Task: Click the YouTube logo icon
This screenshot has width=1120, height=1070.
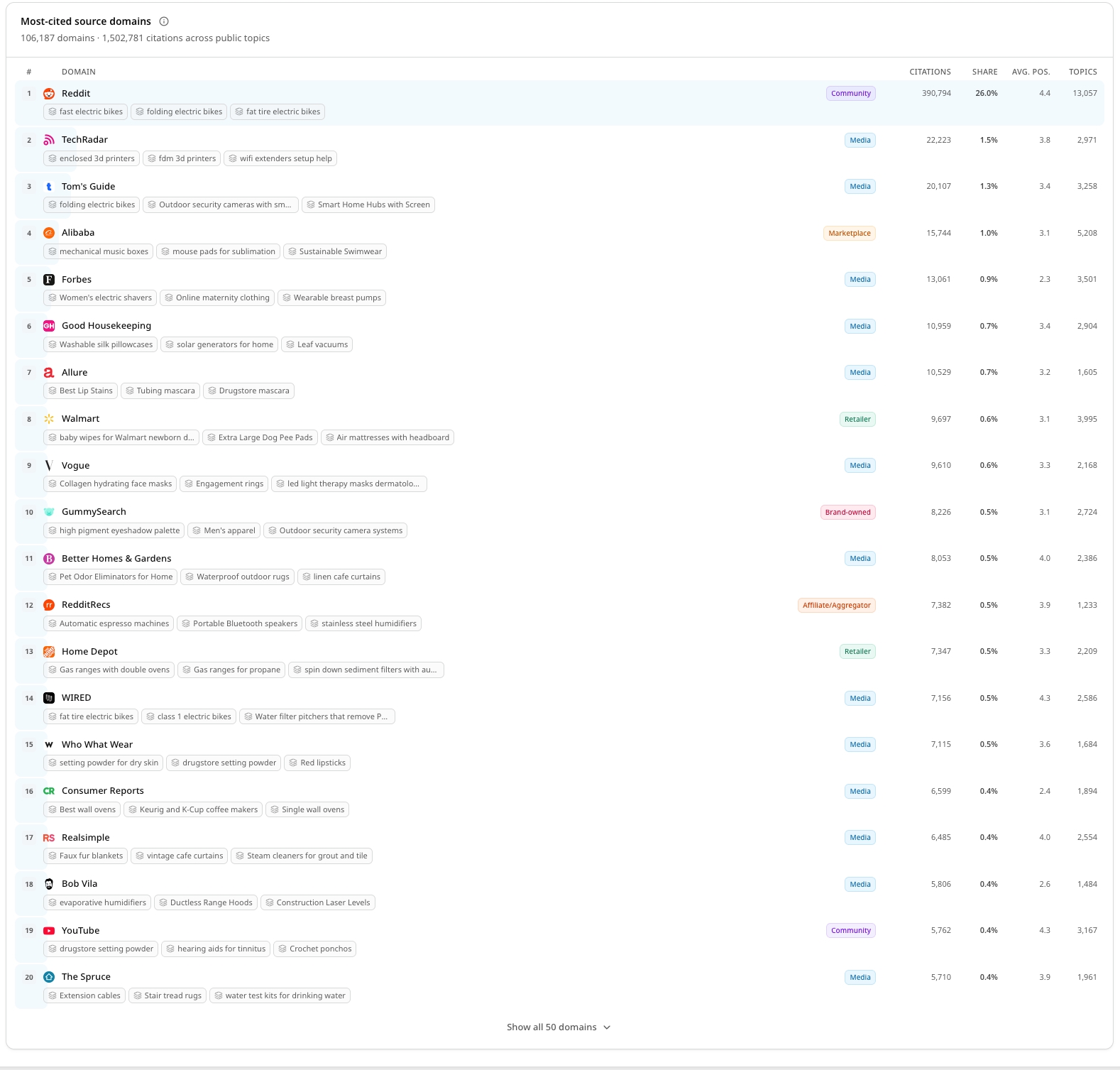Action: [49, 931]
